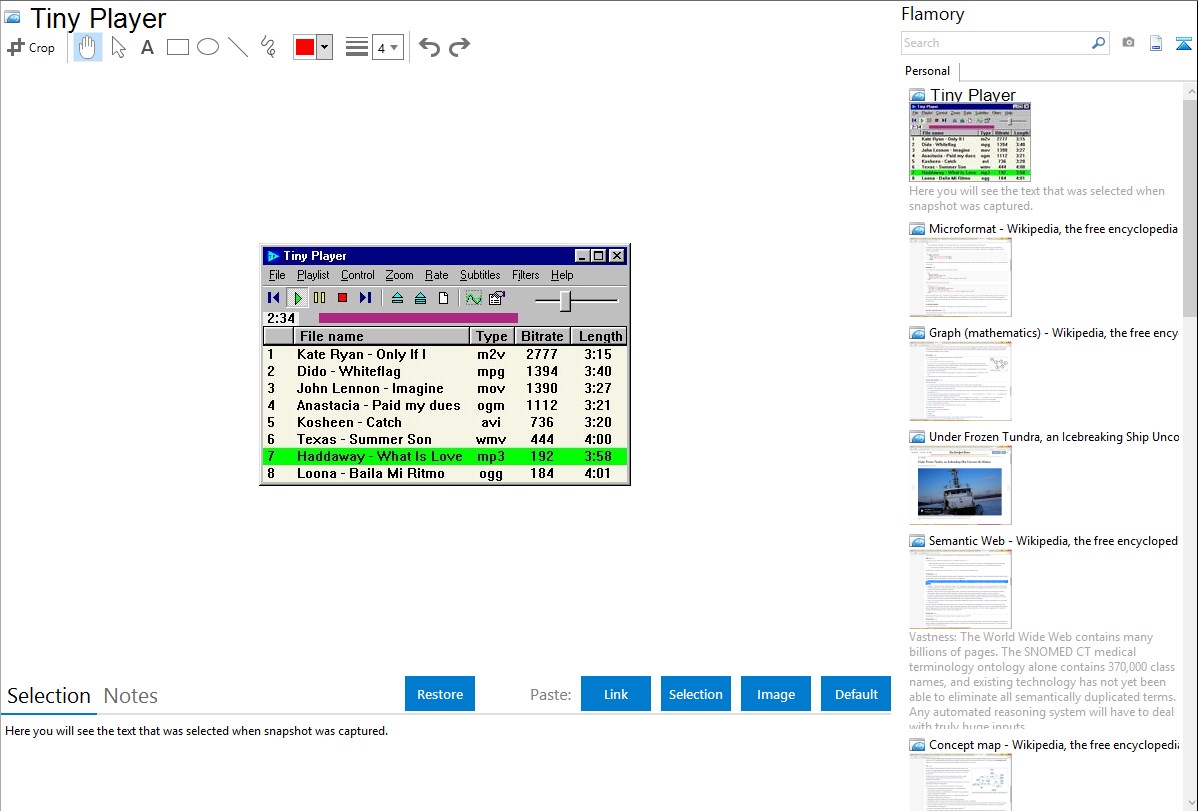Viewport: 1198px width, 811px height.
Task: Open the Microformat Wikipedia snapshot title
Action: pos(1053,229)
